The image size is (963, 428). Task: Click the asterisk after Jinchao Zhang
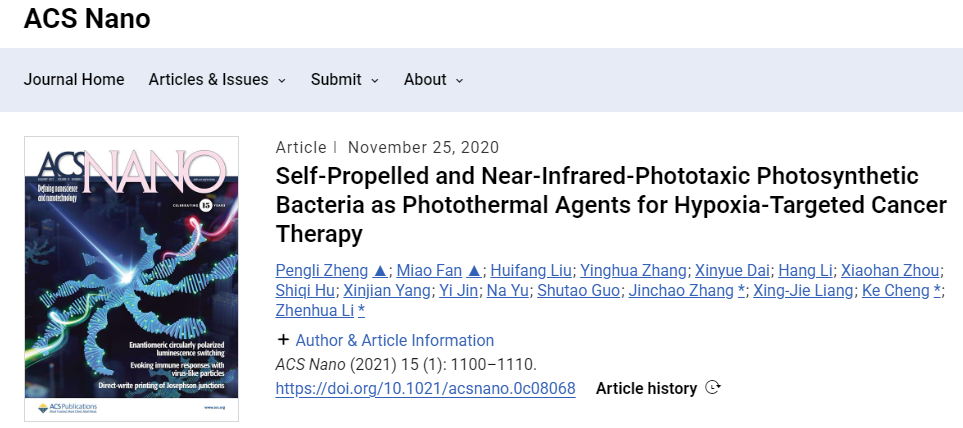(741, 290)
